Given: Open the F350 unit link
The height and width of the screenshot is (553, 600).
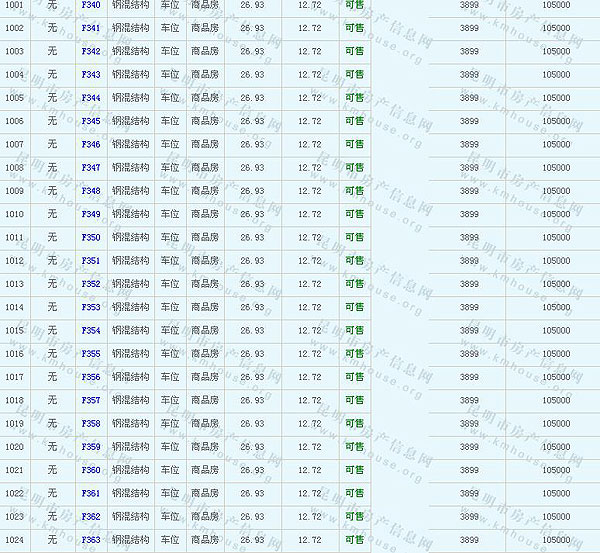Looking at the screenshot, I should [x=90, y=237].
